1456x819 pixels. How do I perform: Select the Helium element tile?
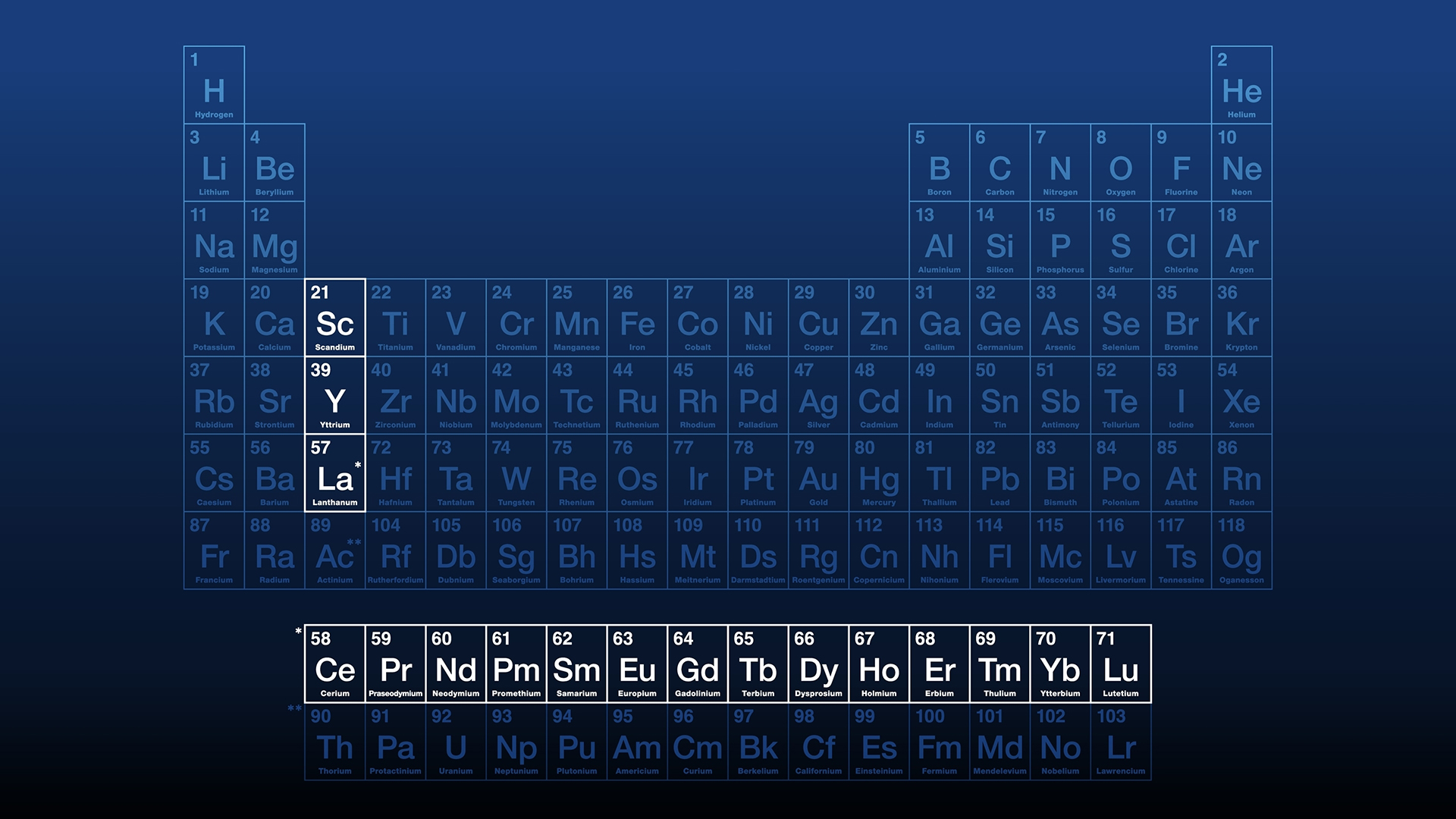click(x=1241, y=85)
